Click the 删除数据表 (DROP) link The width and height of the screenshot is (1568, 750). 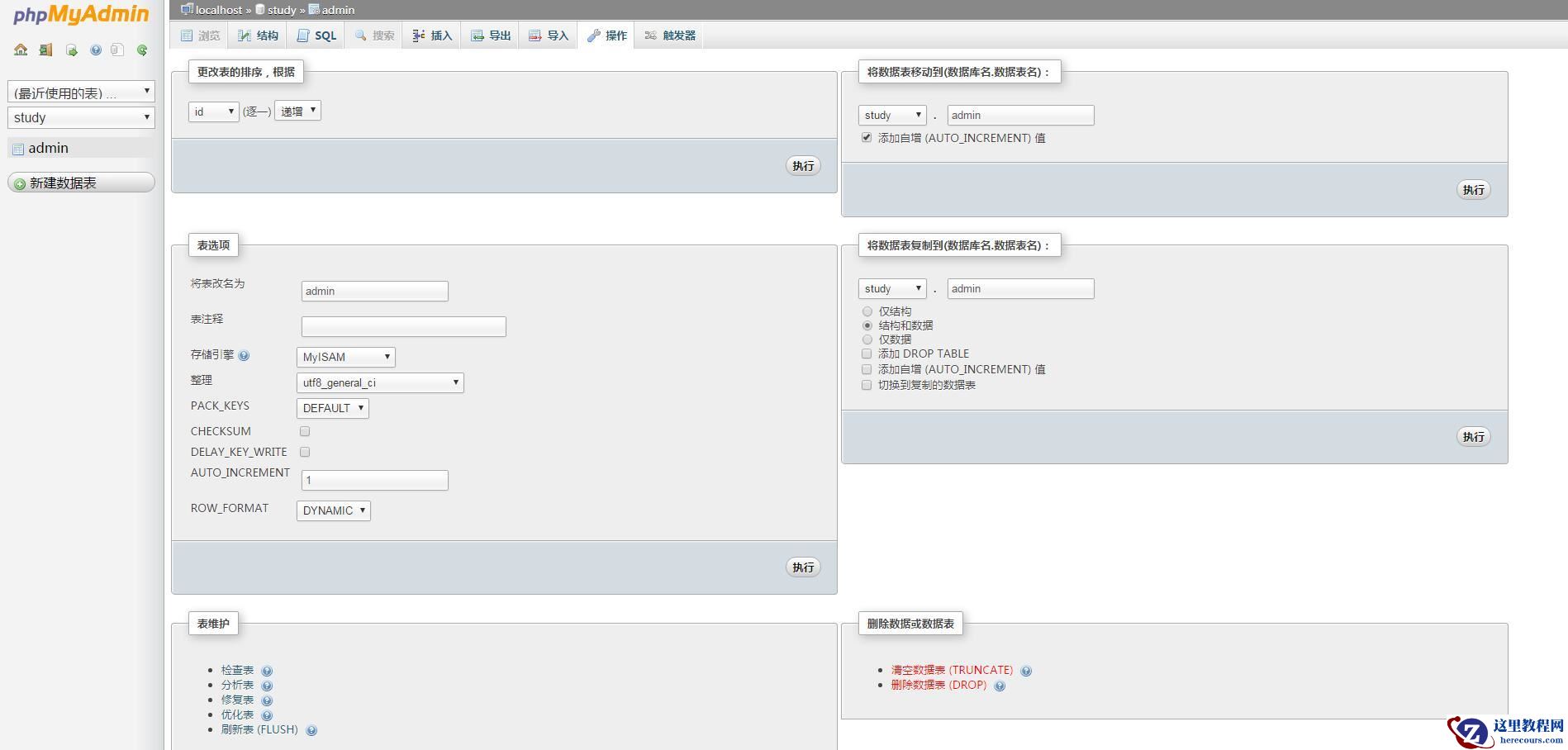[938, 685]
